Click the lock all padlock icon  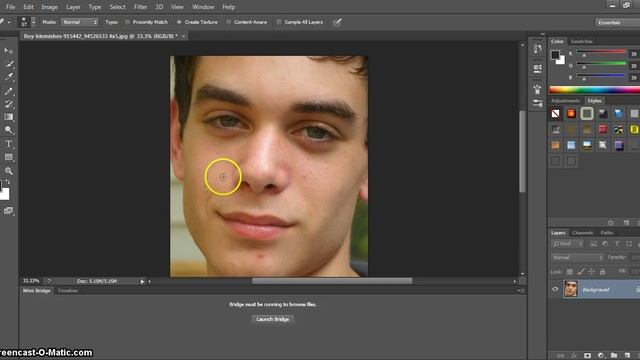(x=602, y=271)
